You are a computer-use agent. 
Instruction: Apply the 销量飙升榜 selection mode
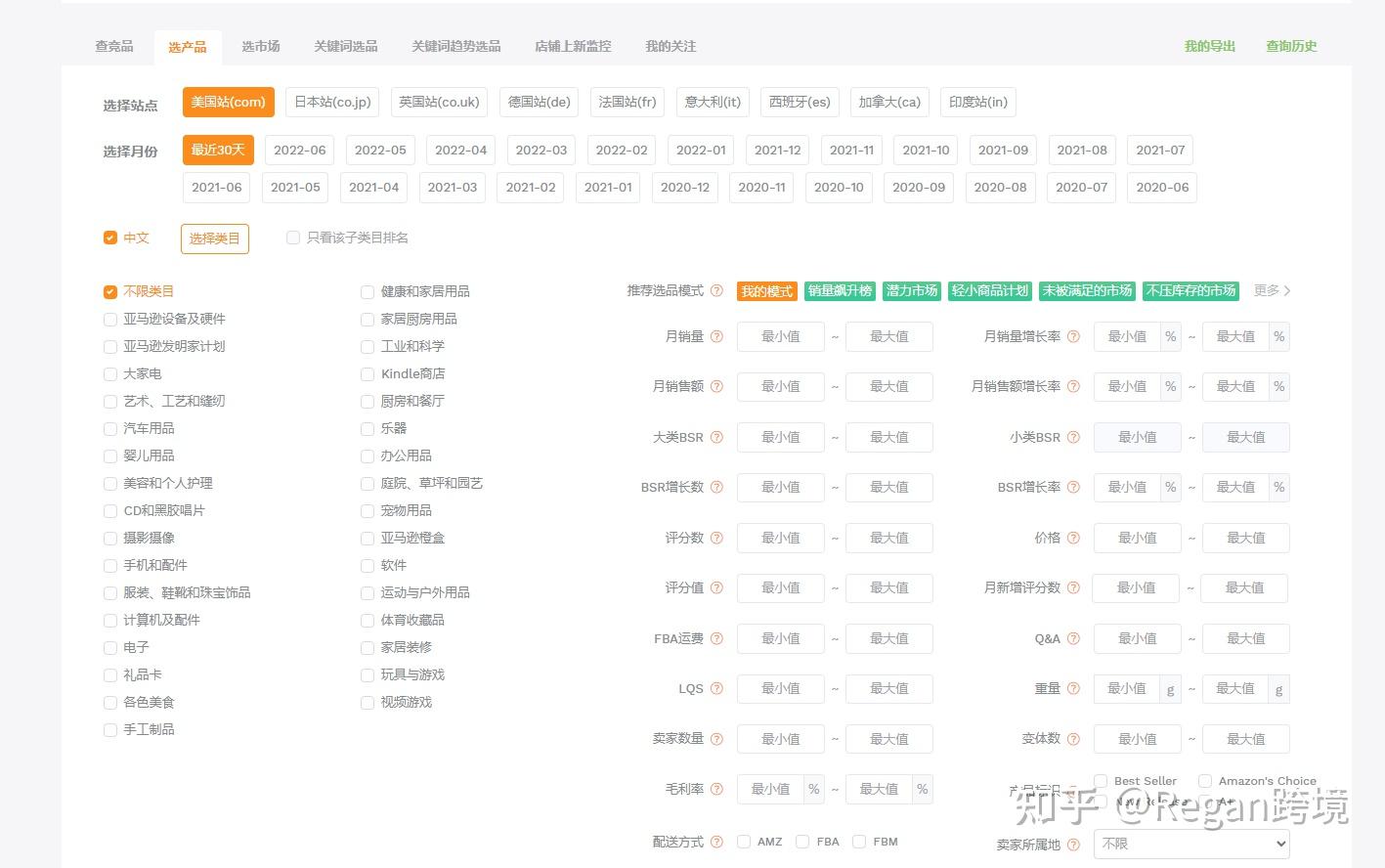coord(840,290)
